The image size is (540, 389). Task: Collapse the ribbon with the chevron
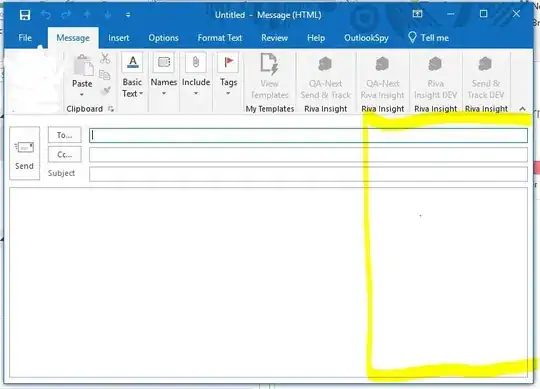click(x=522, y=109)
